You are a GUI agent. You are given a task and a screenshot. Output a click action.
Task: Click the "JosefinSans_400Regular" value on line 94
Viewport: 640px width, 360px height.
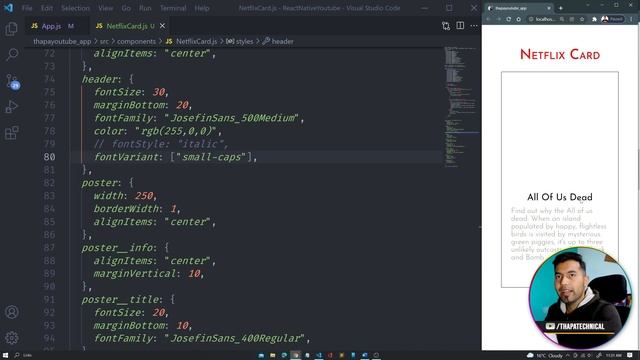(x=234, y=338)
